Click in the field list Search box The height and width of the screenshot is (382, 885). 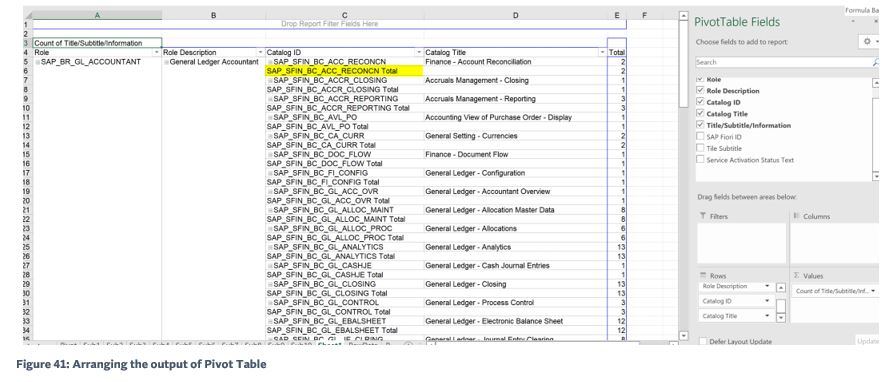click(783, 63)
